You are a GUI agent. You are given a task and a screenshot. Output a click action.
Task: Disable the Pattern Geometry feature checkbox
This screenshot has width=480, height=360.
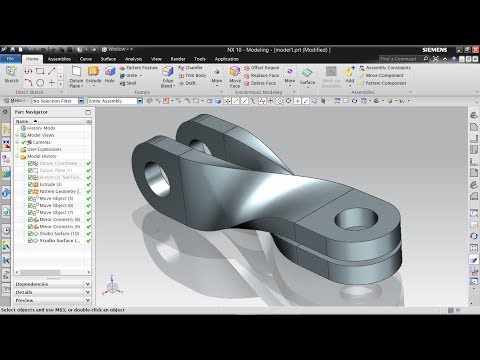coord(30,191)
